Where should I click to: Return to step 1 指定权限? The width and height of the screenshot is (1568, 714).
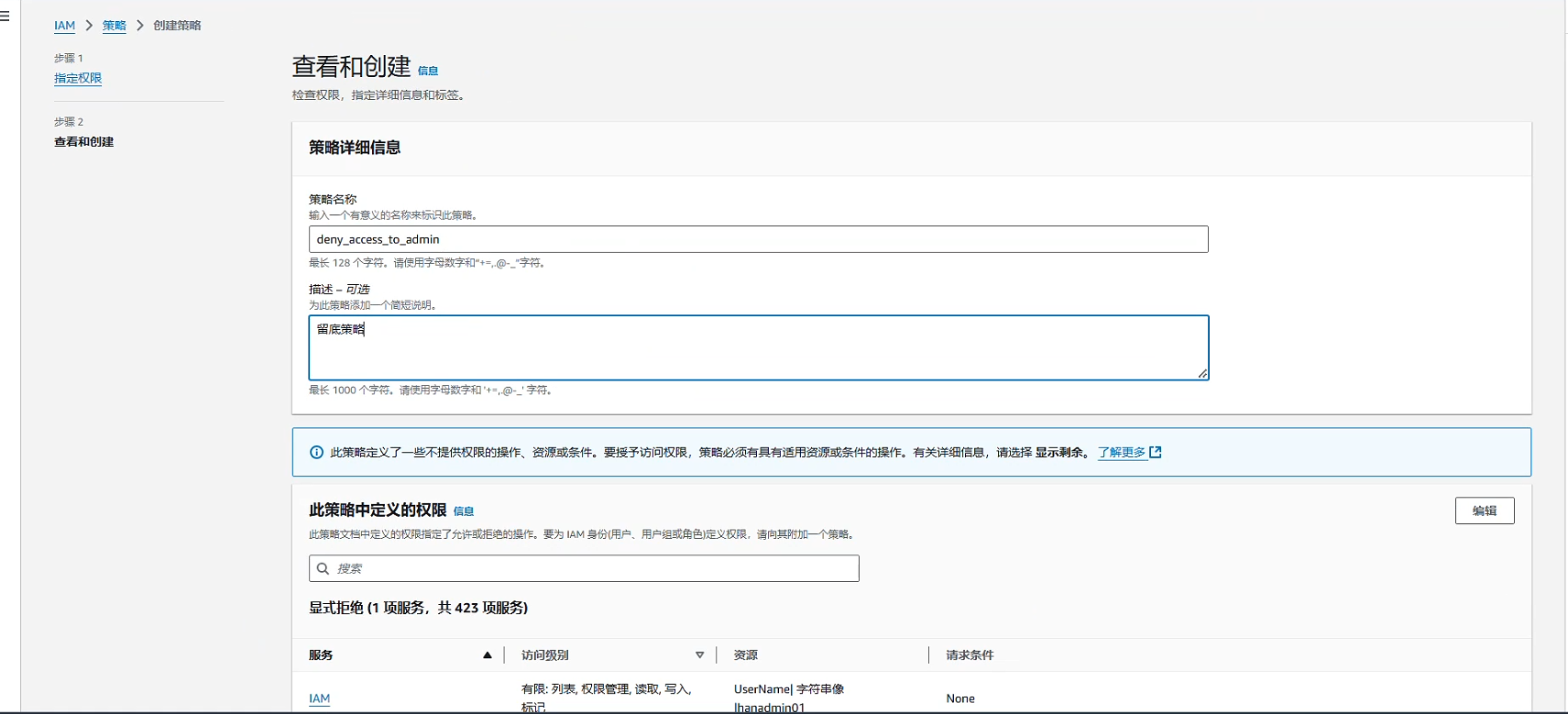(78, 79)
